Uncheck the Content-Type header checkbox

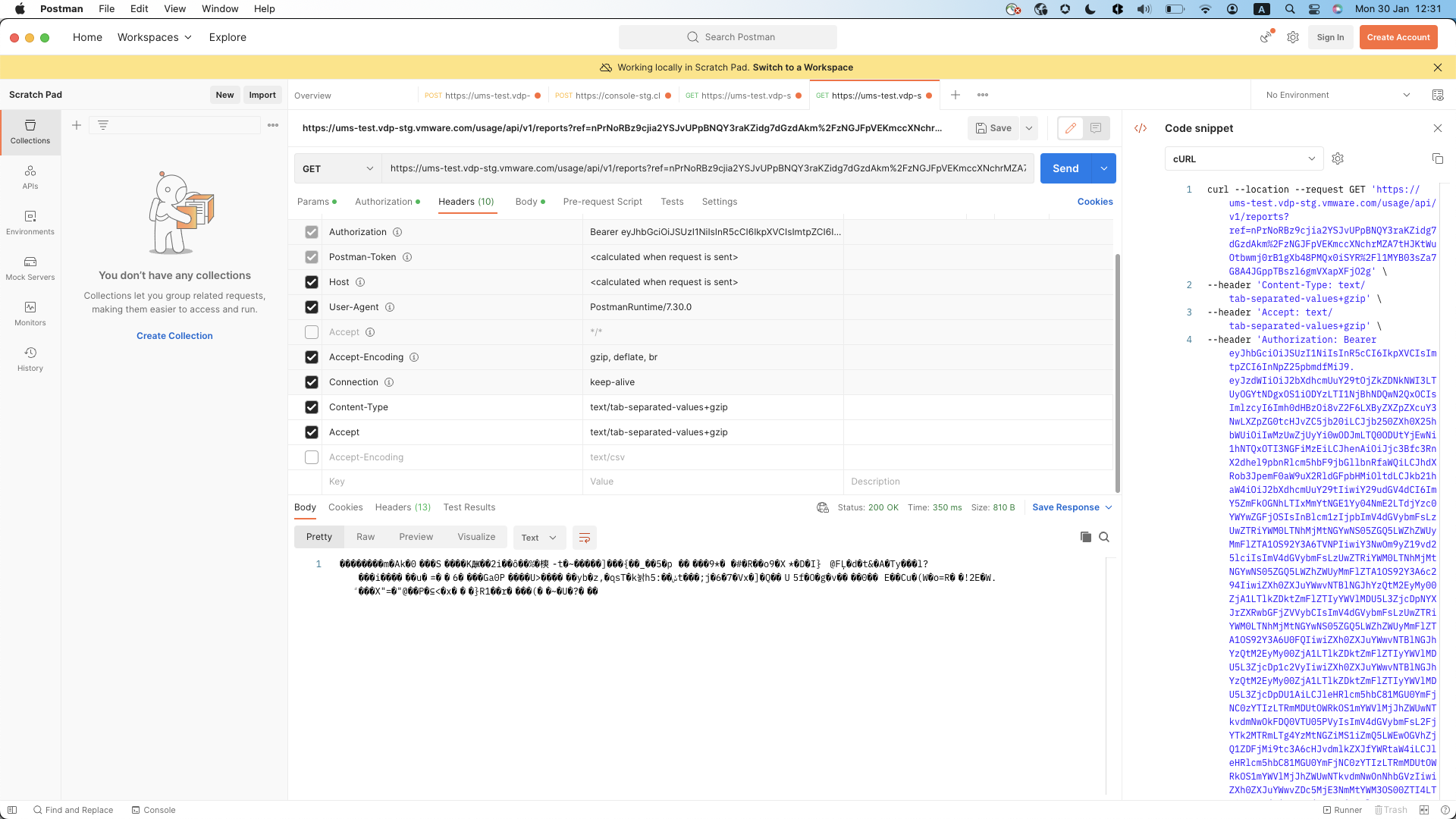(x=312, y=407)
